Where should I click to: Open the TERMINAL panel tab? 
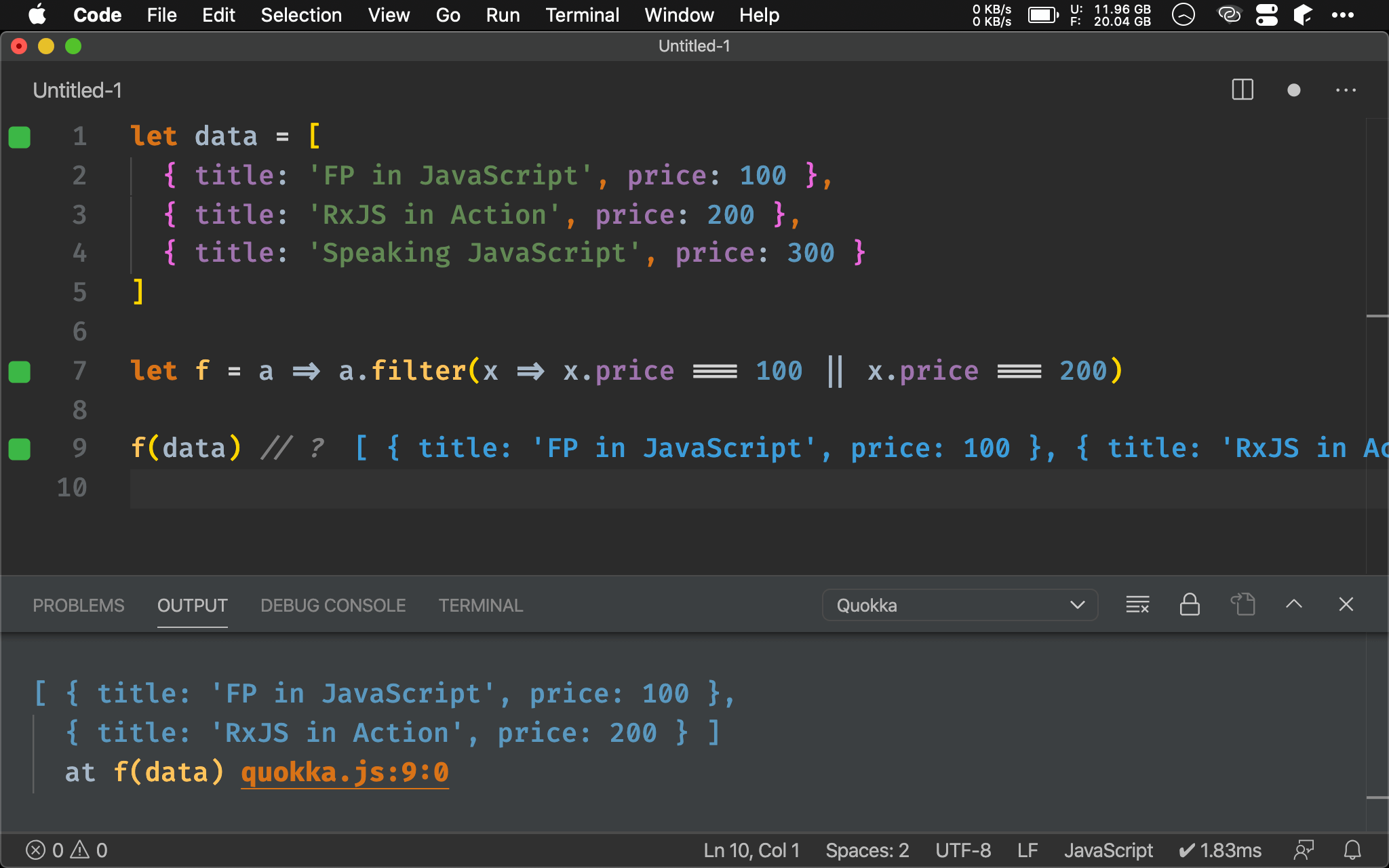[x=481, y=606]
